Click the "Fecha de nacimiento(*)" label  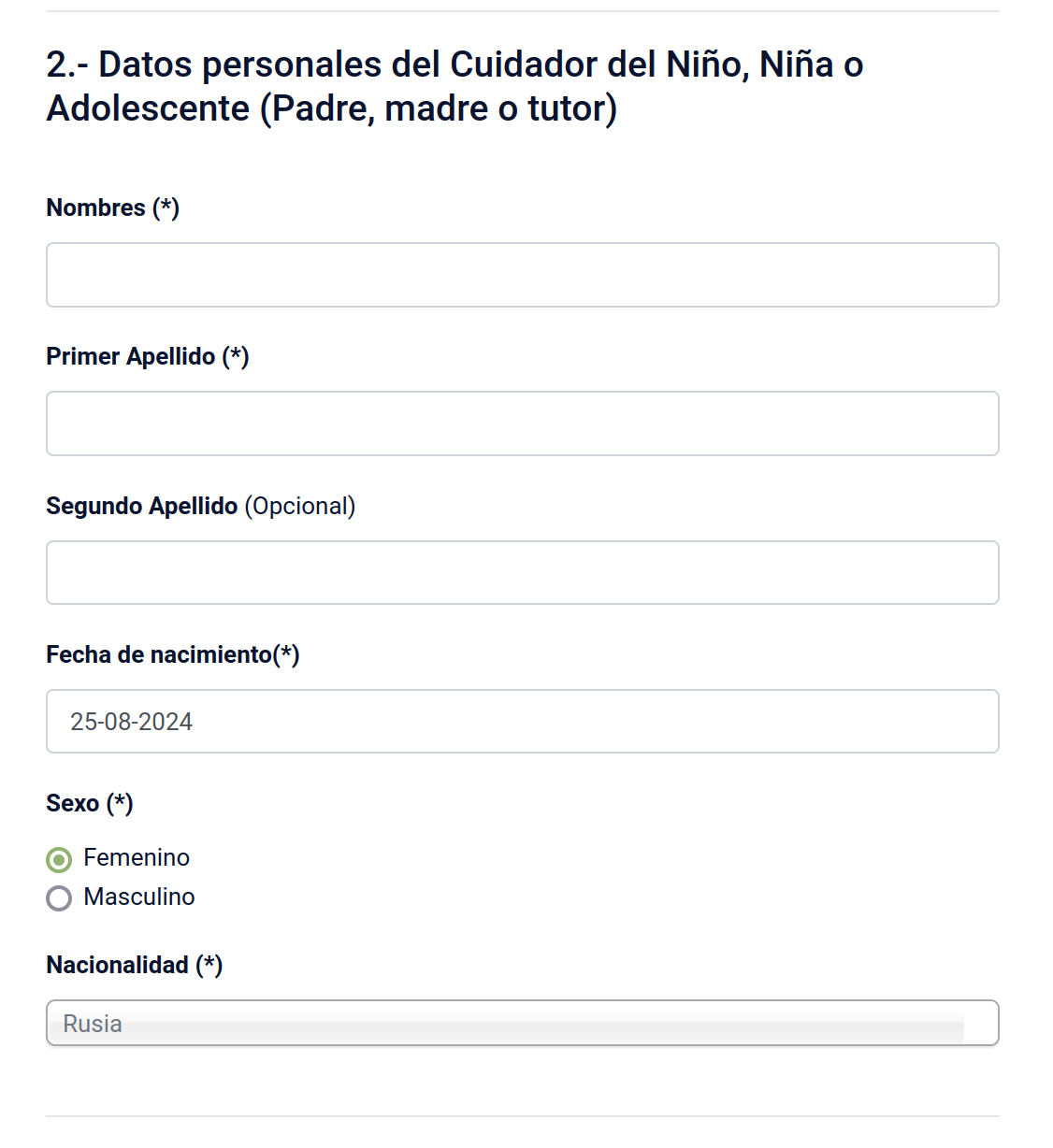(x=172, y=654)
